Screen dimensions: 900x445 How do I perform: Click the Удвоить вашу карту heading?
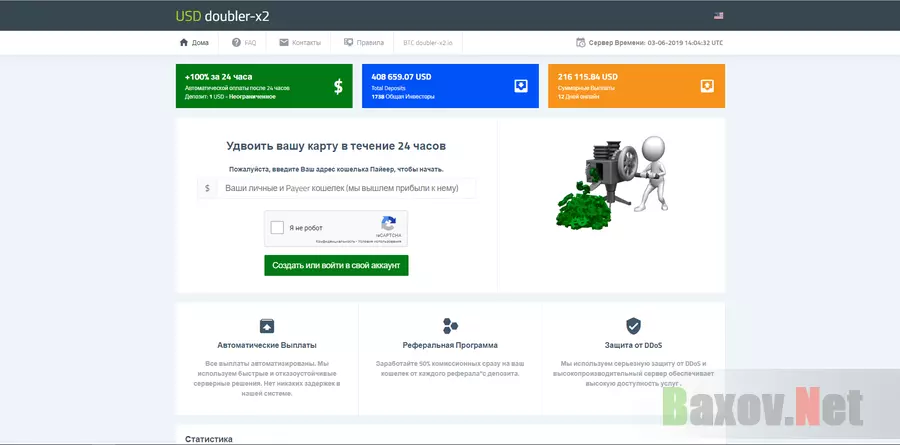point(336,146)
